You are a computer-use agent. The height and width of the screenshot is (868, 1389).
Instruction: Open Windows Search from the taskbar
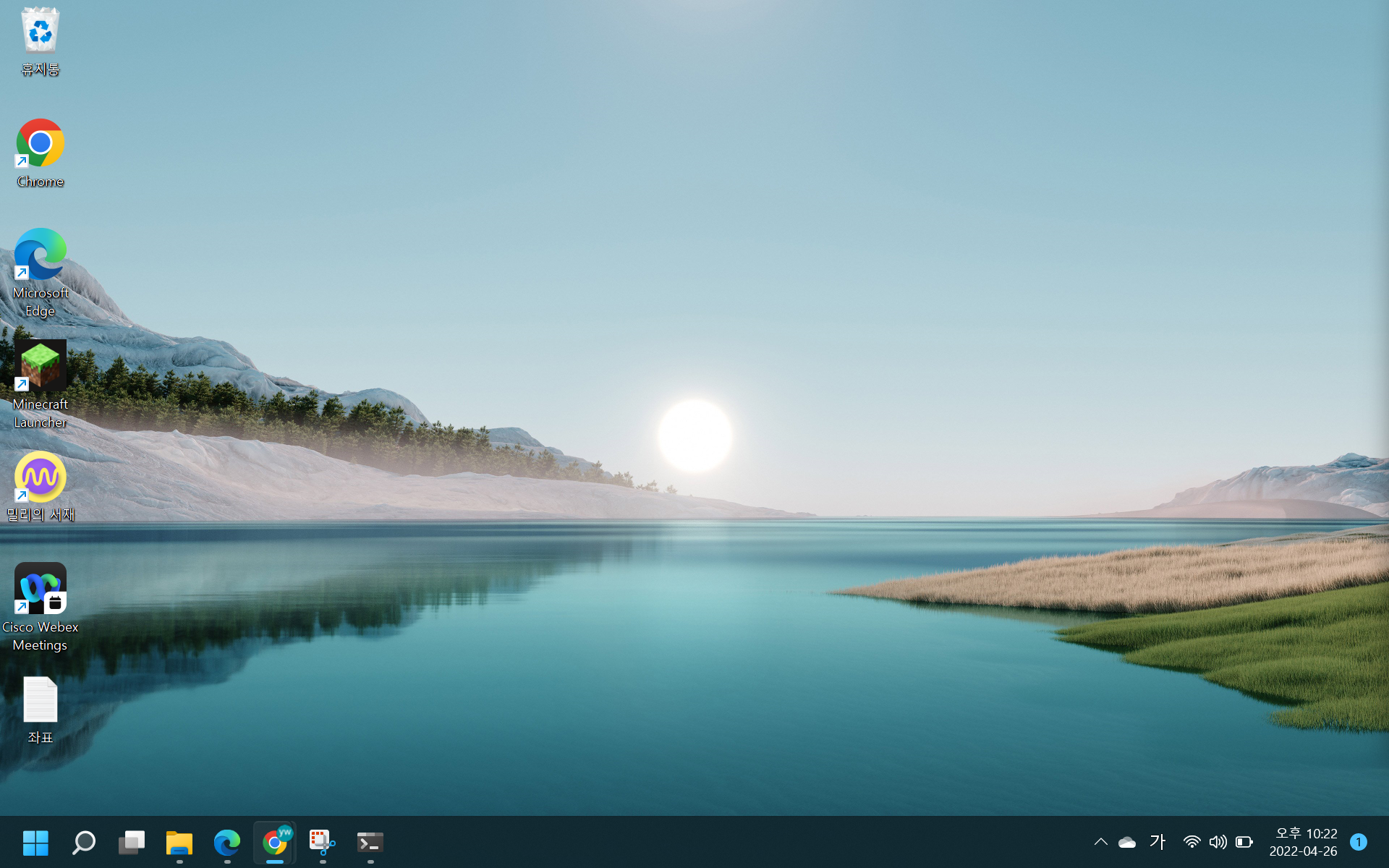point(83,842)
